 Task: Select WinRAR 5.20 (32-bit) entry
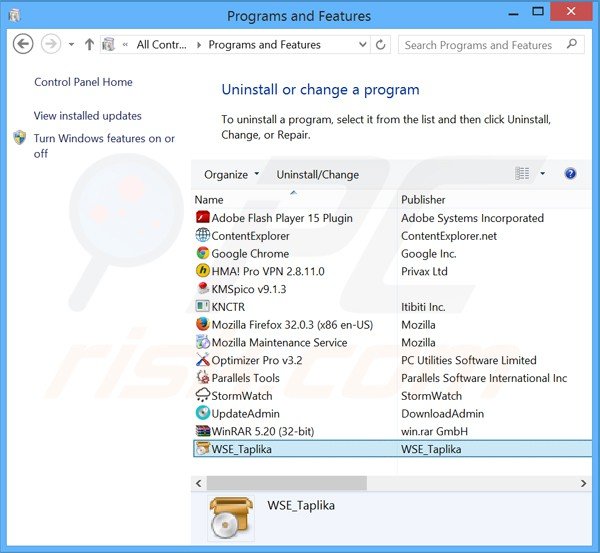(263, 431)
